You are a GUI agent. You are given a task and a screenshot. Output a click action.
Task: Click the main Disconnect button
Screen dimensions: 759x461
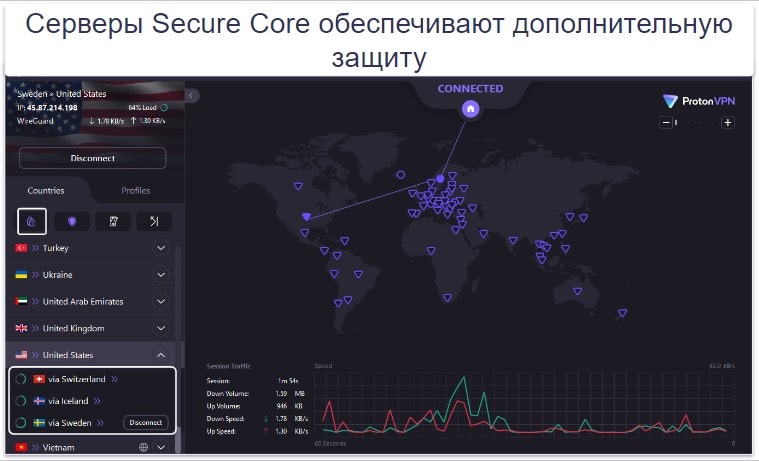click(x=92, y=158)
